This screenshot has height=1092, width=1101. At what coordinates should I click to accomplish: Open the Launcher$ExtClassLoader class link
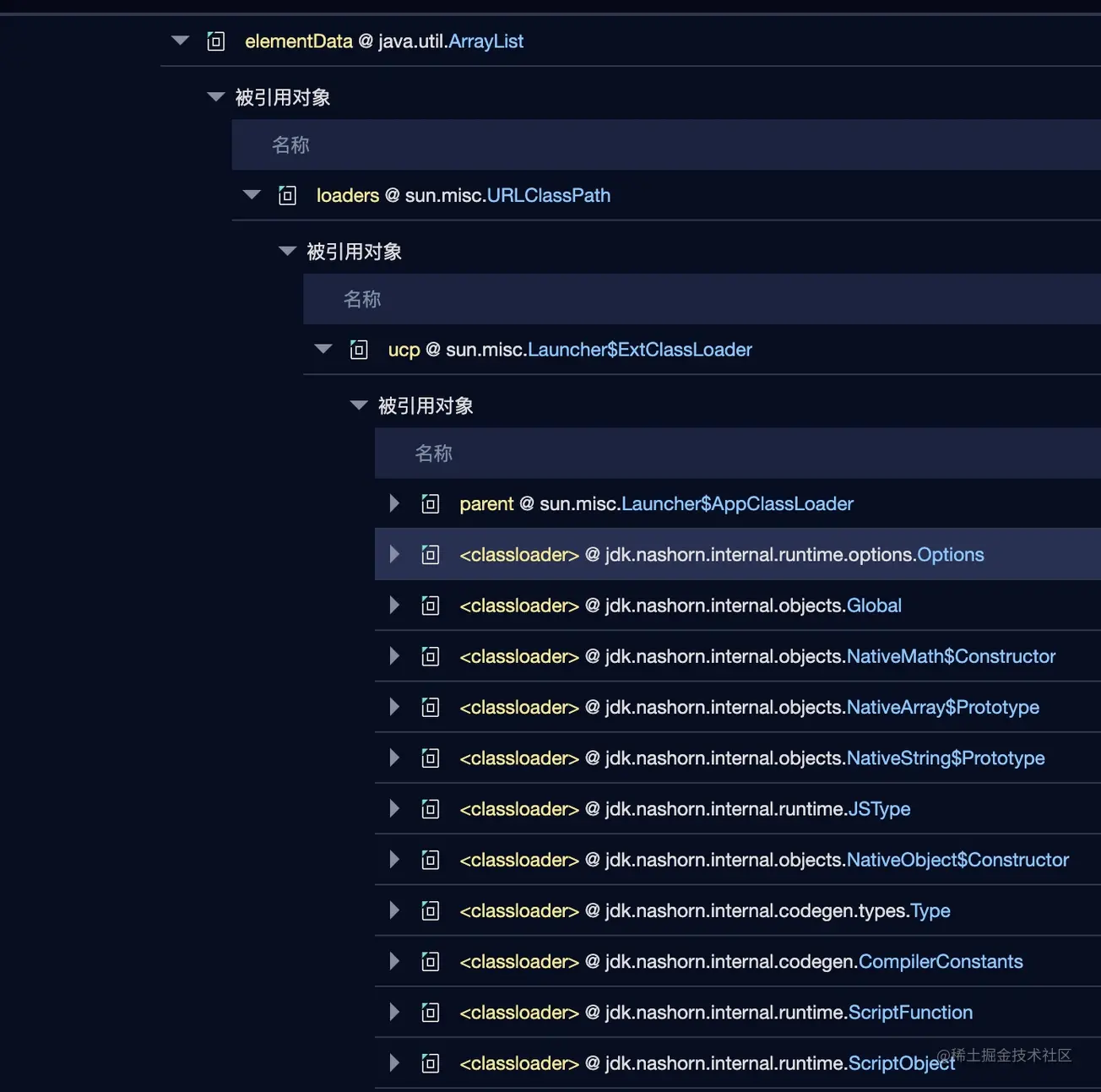(640, 350)
